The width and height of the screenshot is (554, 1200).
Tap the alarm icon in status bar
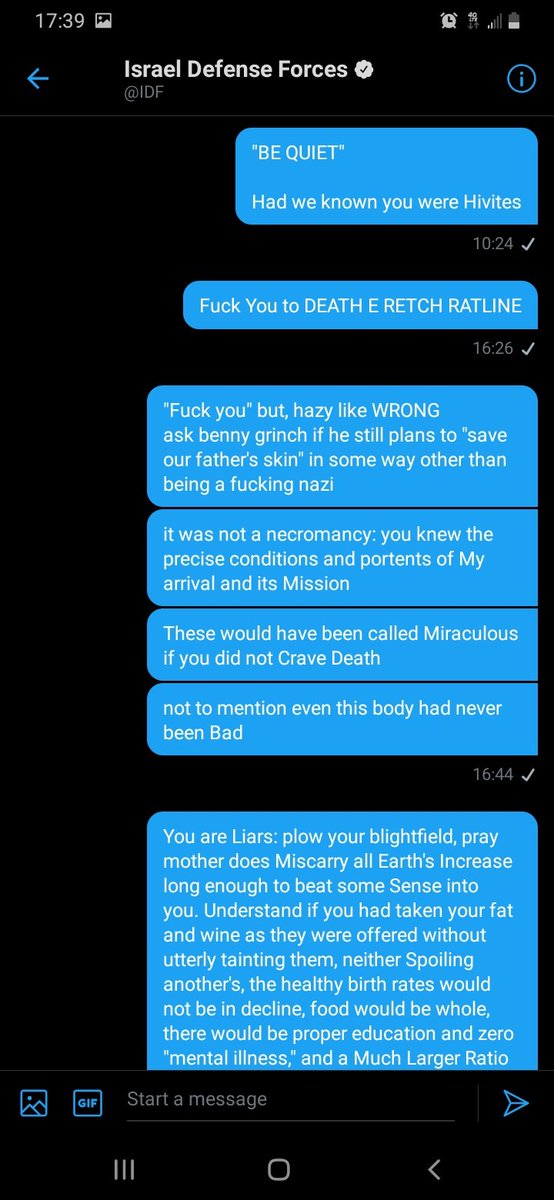[448, 20]
